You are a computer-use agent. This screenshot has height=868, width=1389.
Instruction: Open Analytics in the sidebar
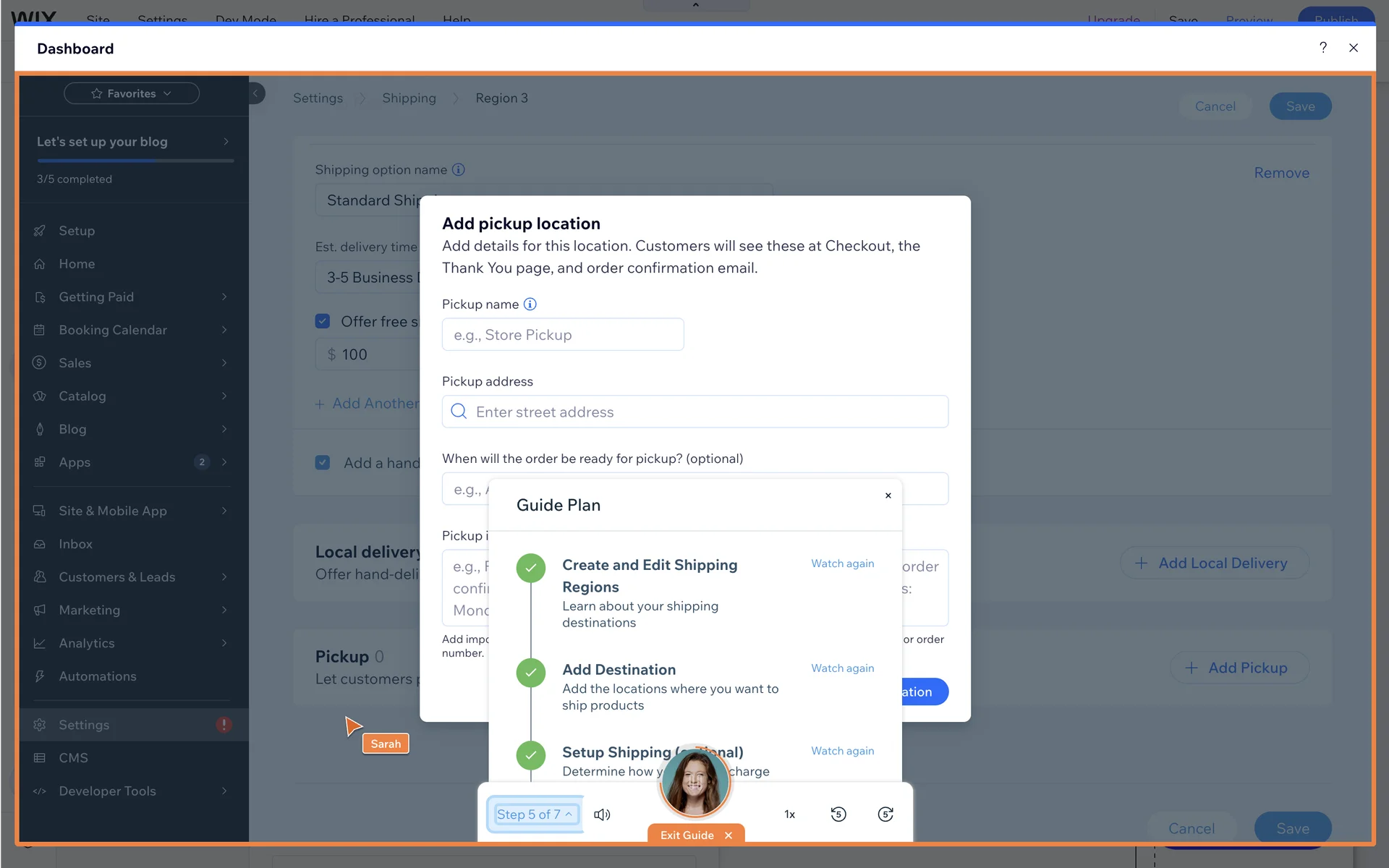coord(87,643)
